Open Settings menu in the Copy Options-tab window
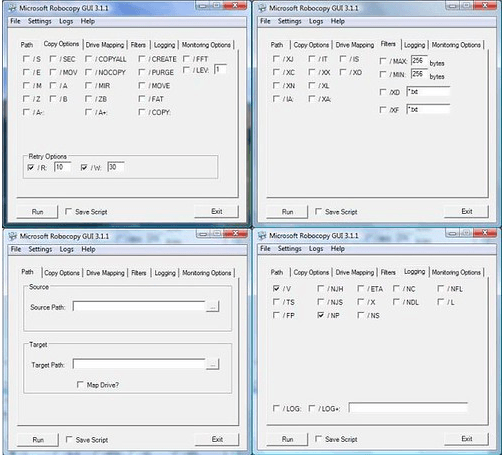This screenshot has width=502, height=456. [x=40, y=21]
